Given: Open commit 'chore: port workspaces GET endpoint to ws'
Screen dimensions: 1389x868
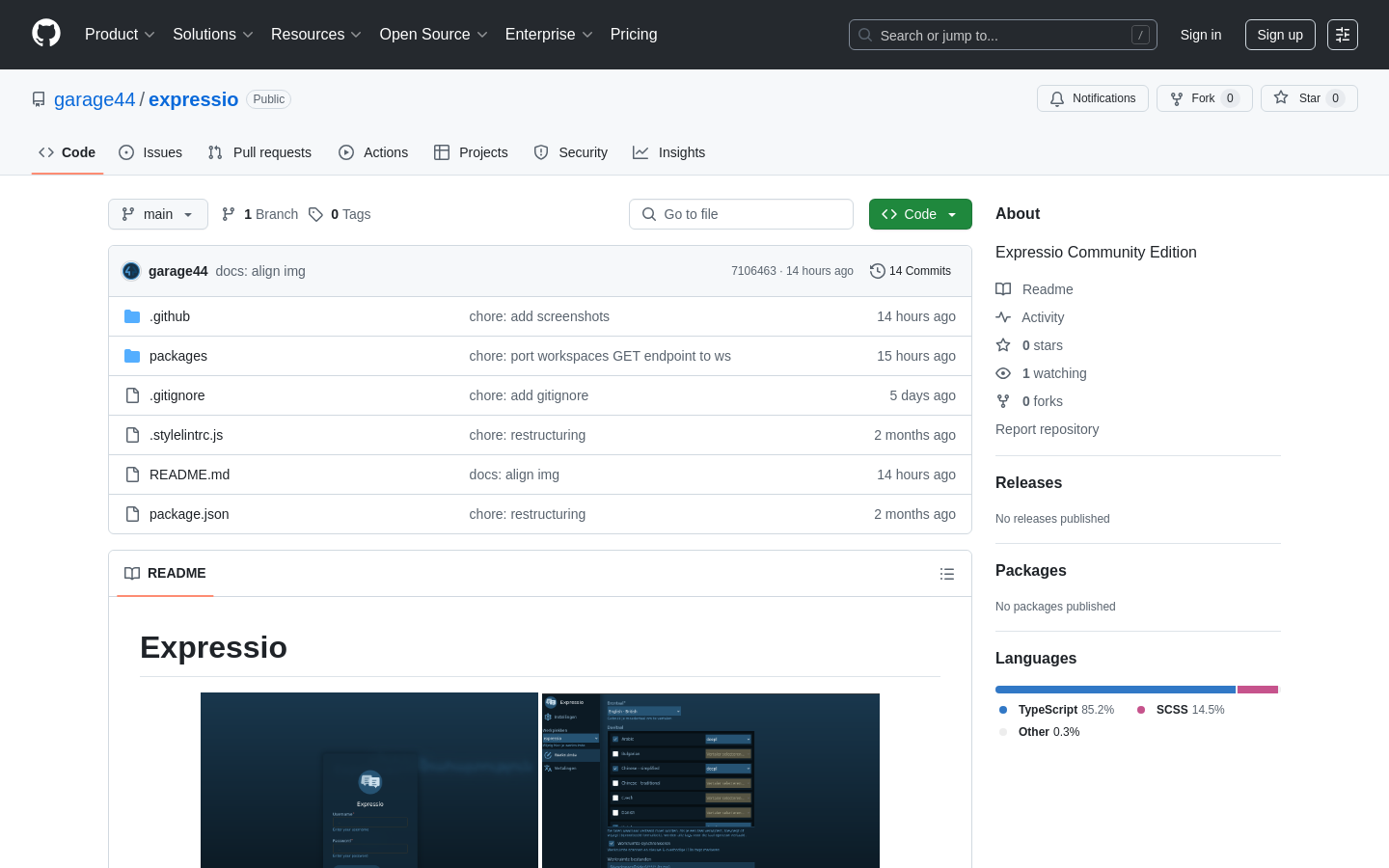Looking at the screenshot, I should pos(600,356).
